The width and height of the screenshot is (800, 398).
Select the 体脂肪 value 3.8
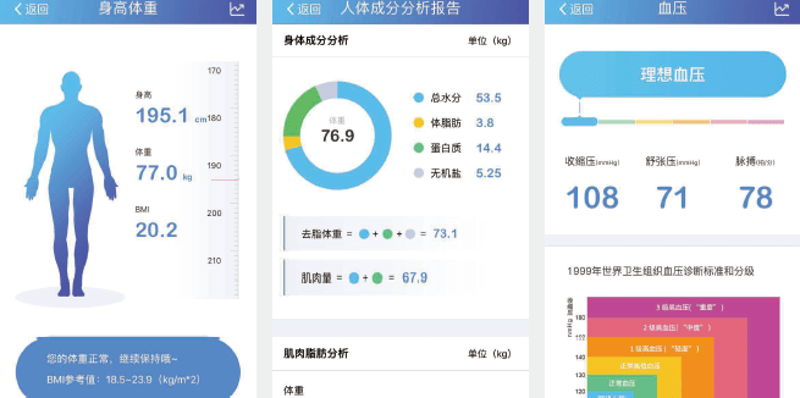[x=485, y=123]
